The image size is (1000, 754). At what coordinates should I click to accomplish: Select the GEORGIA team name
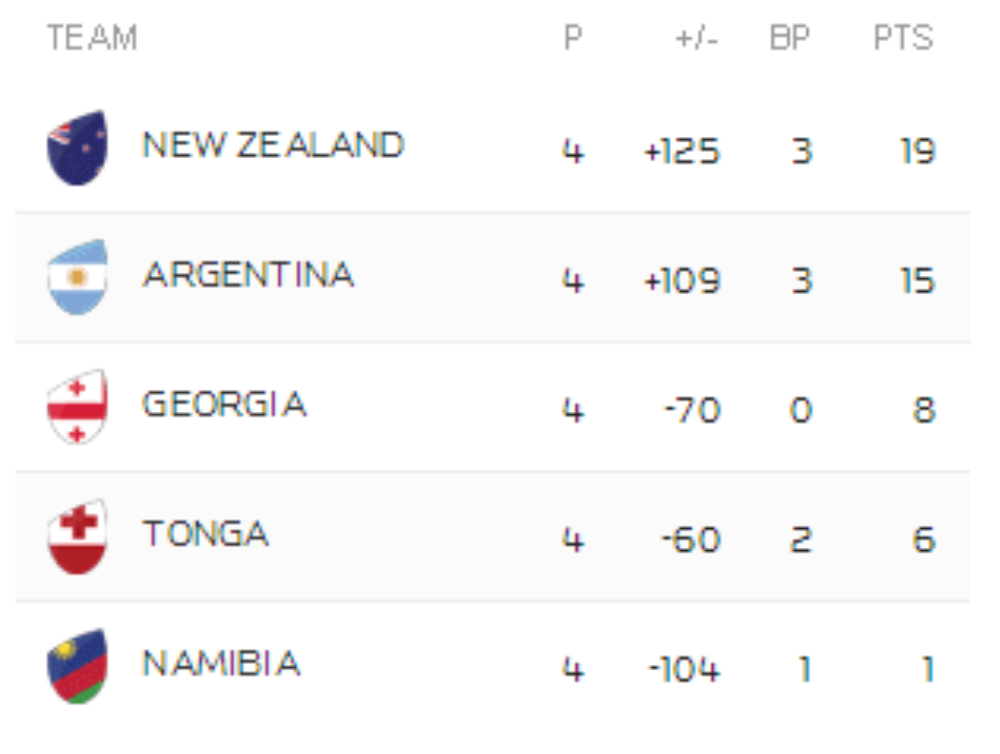pyautogui.click(x=224, y=405)
